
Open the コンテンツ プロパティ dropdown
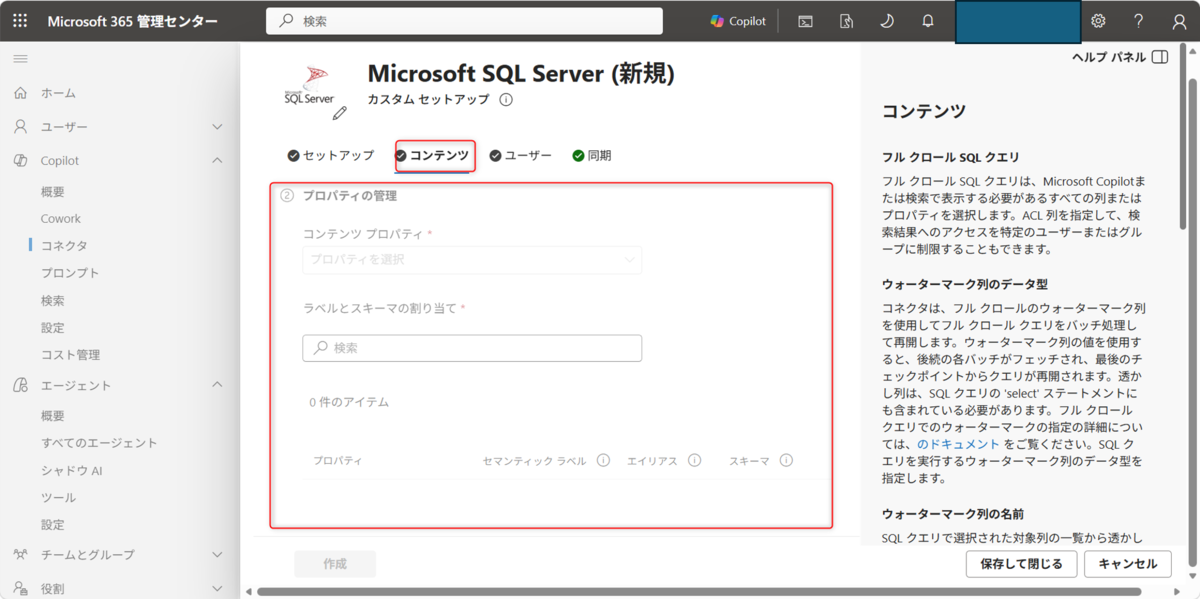tap(472, 260)
